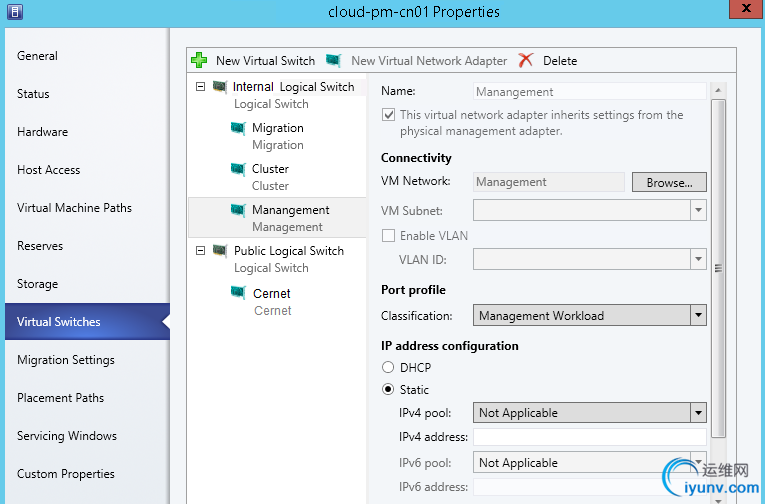This screenshot has width=765, height=504.
Task: Click the Migration adapter icon
Action: tap(238, 128)
